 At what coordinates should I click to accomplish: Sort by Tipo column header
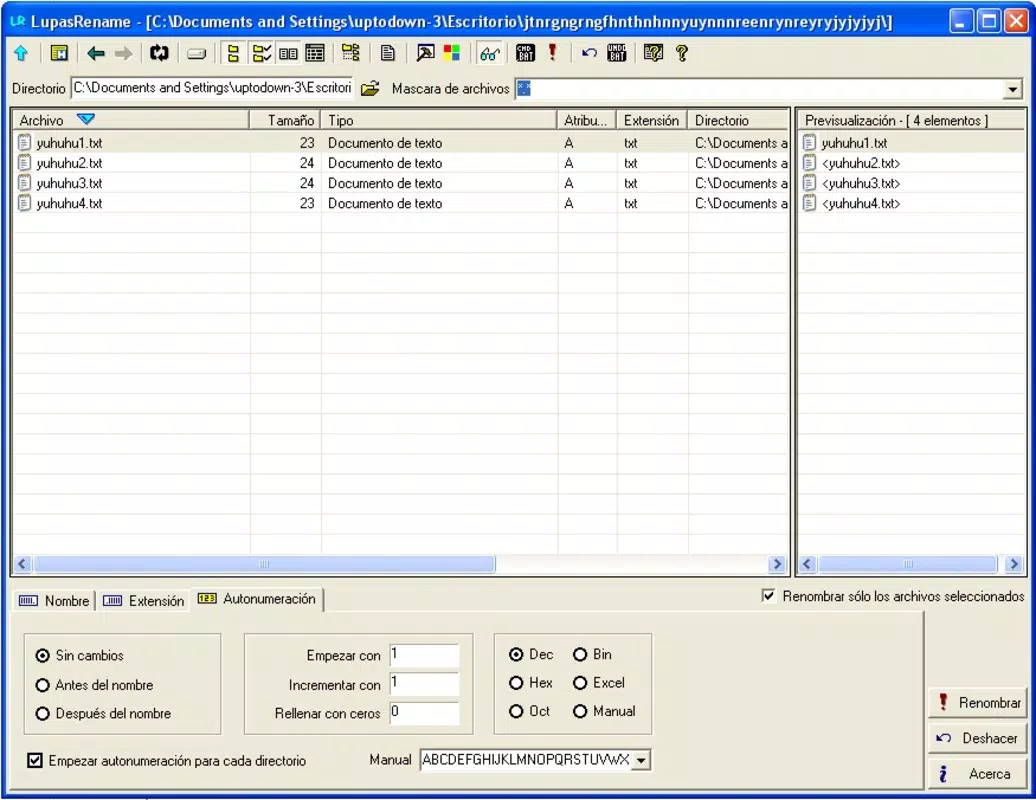[x=439, y=120]
